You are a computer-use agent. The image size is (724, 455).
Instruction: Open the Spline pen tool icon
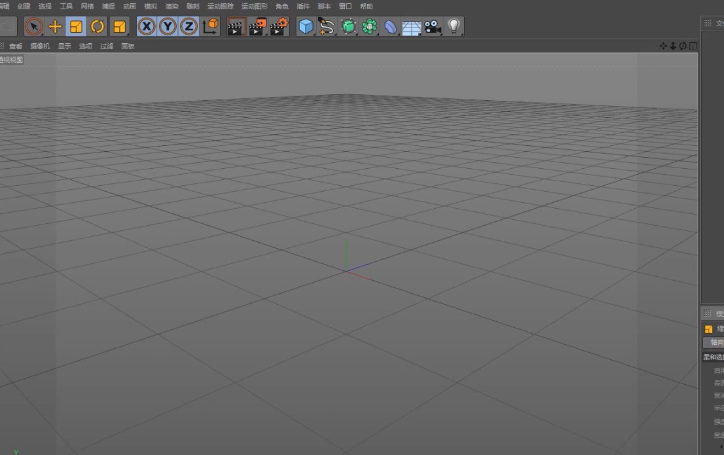pos(326,26)
